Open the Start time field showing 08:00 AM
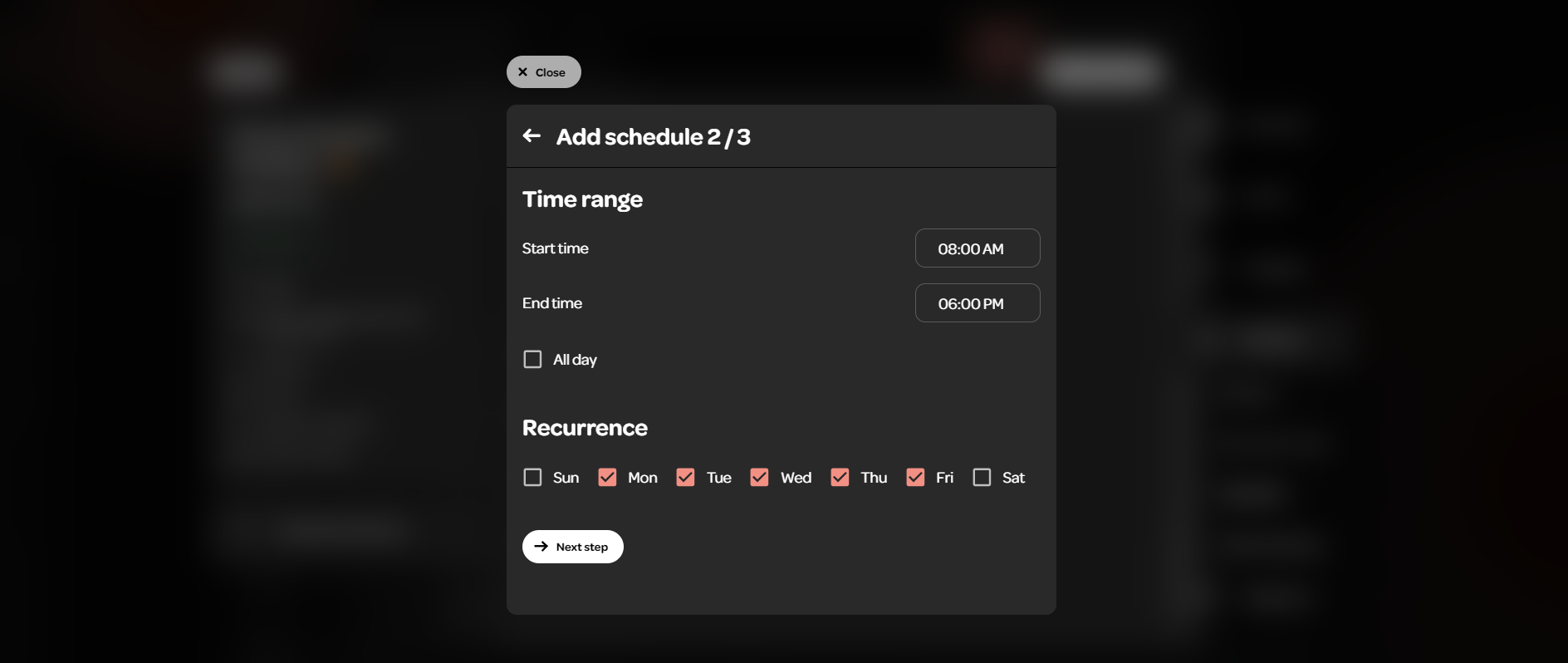1568x663 pixels. 977,248
